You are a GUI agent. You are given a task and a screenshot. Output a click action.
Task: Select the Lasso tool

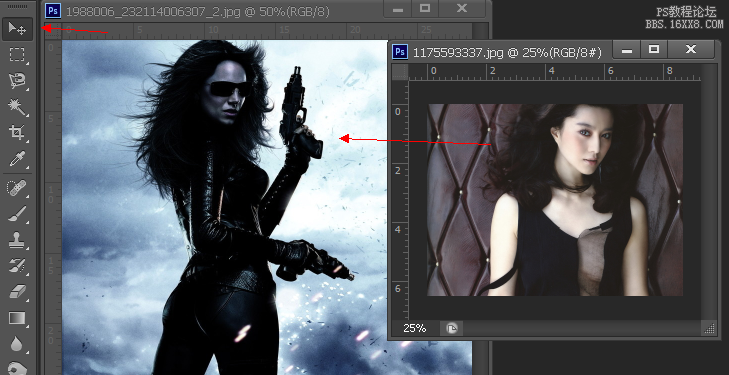tap(17, 80)
